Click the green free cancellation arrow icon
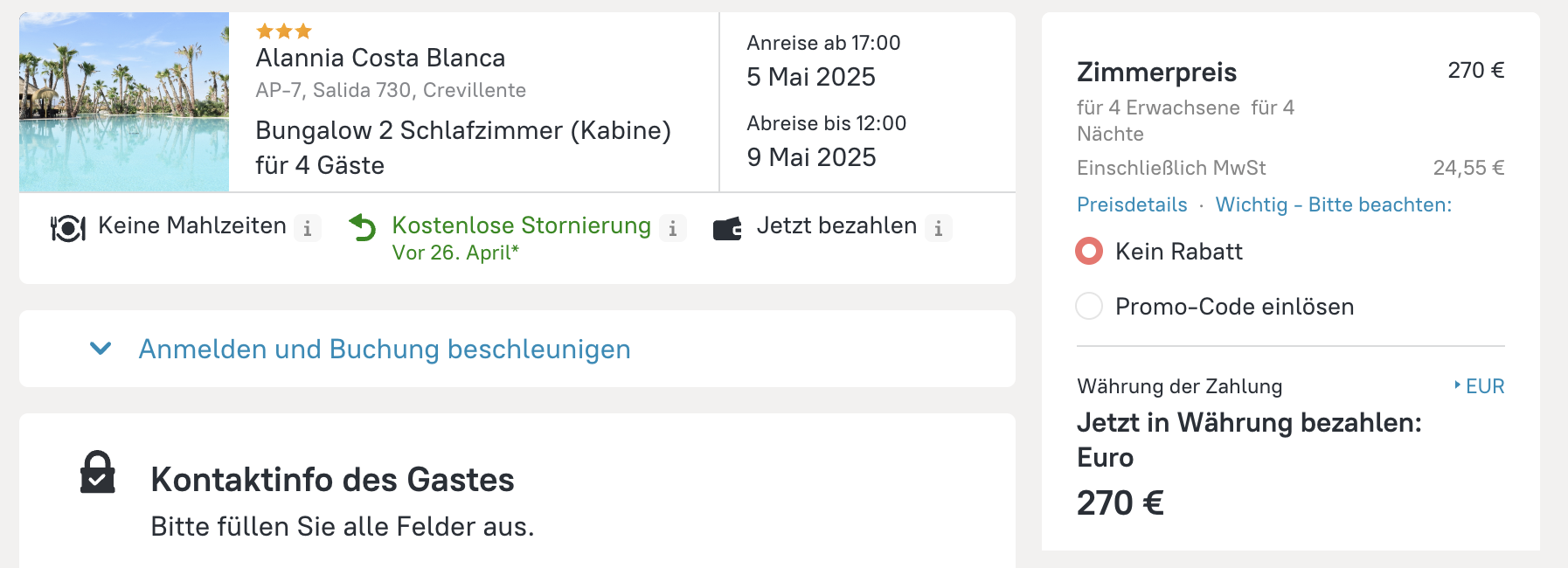1568x568 pixels. (362, 228)
